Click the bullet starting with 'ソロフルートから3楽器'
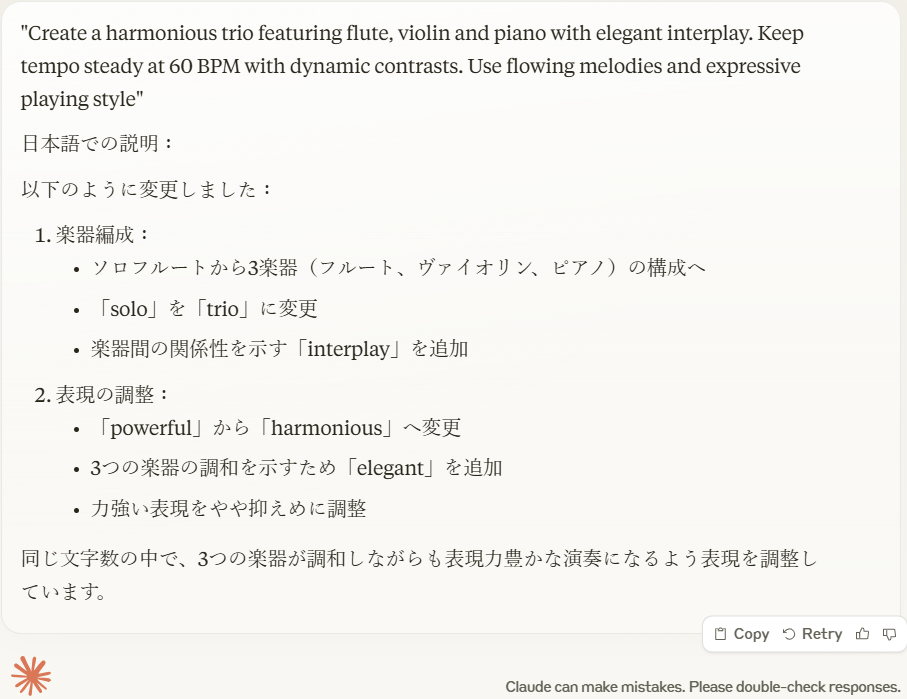Viewport: 907px width, 699px height. 399,268
